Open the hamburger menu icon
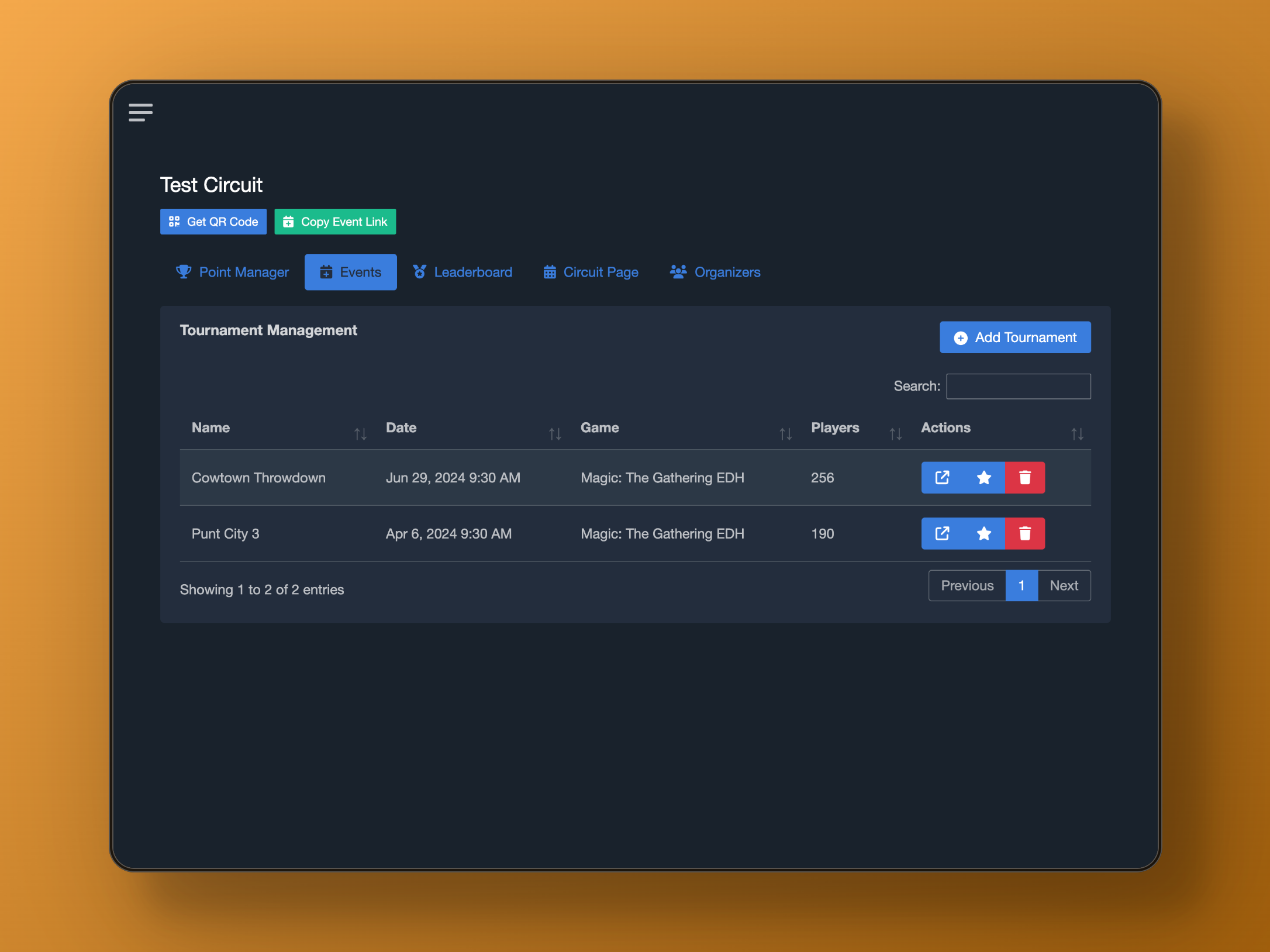This screenshot has width=1270, height=952. pos(140,112)
